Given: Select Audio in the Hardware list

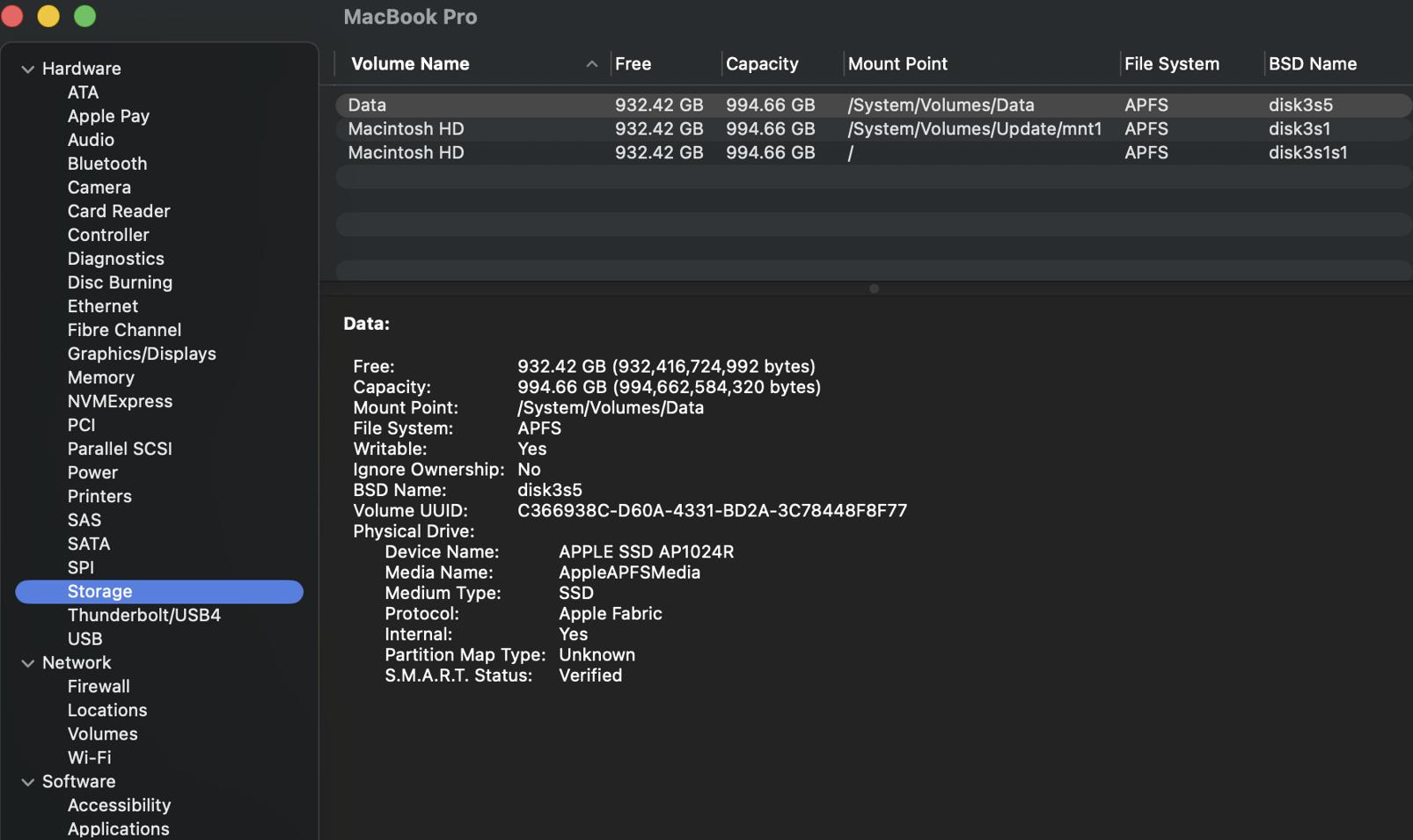Looking at the screenshot, I should coord(91,140).
